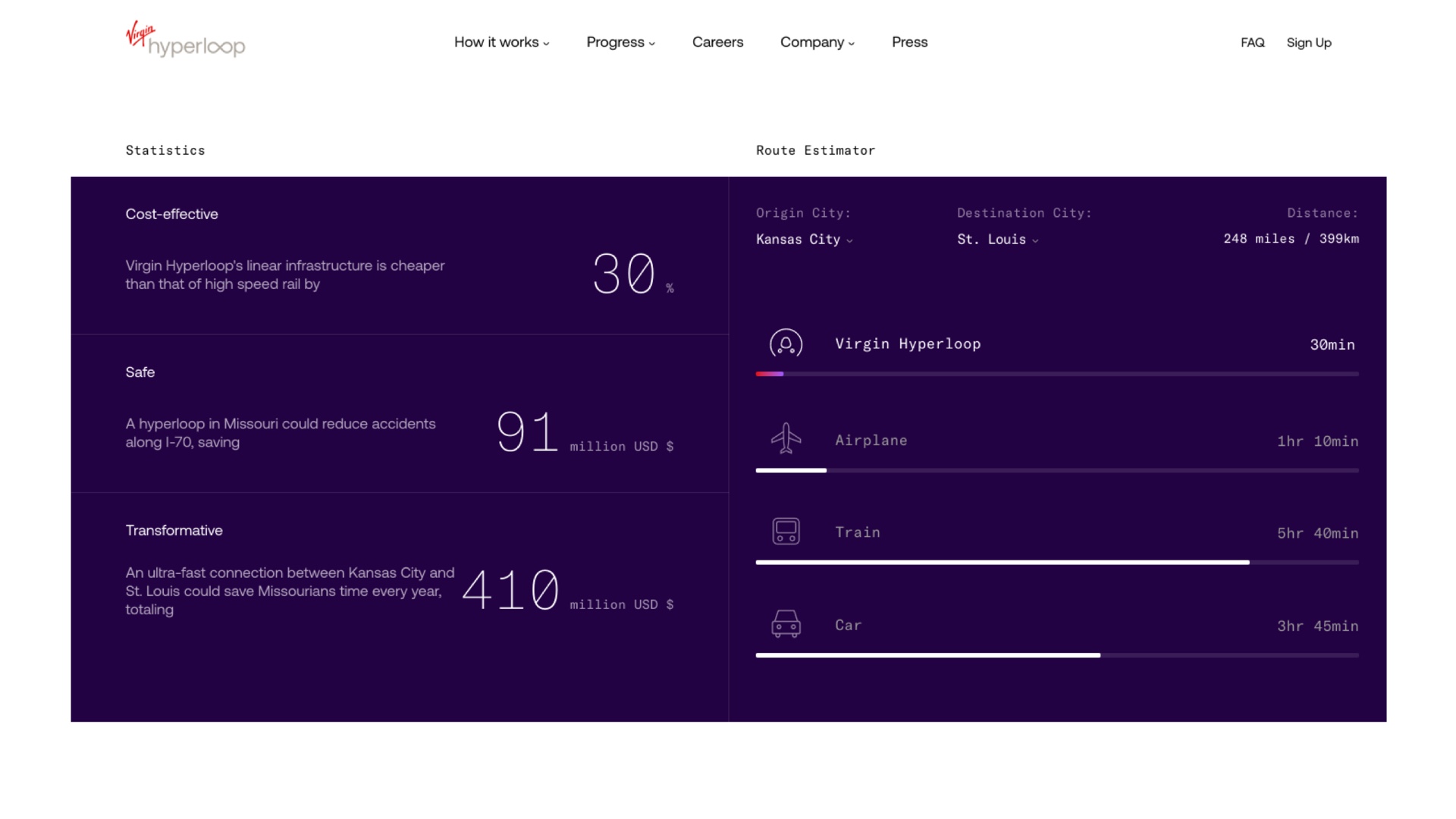Open the St. Louis destination dropdown
1456x819 pixels.
(x=997, y=240)
